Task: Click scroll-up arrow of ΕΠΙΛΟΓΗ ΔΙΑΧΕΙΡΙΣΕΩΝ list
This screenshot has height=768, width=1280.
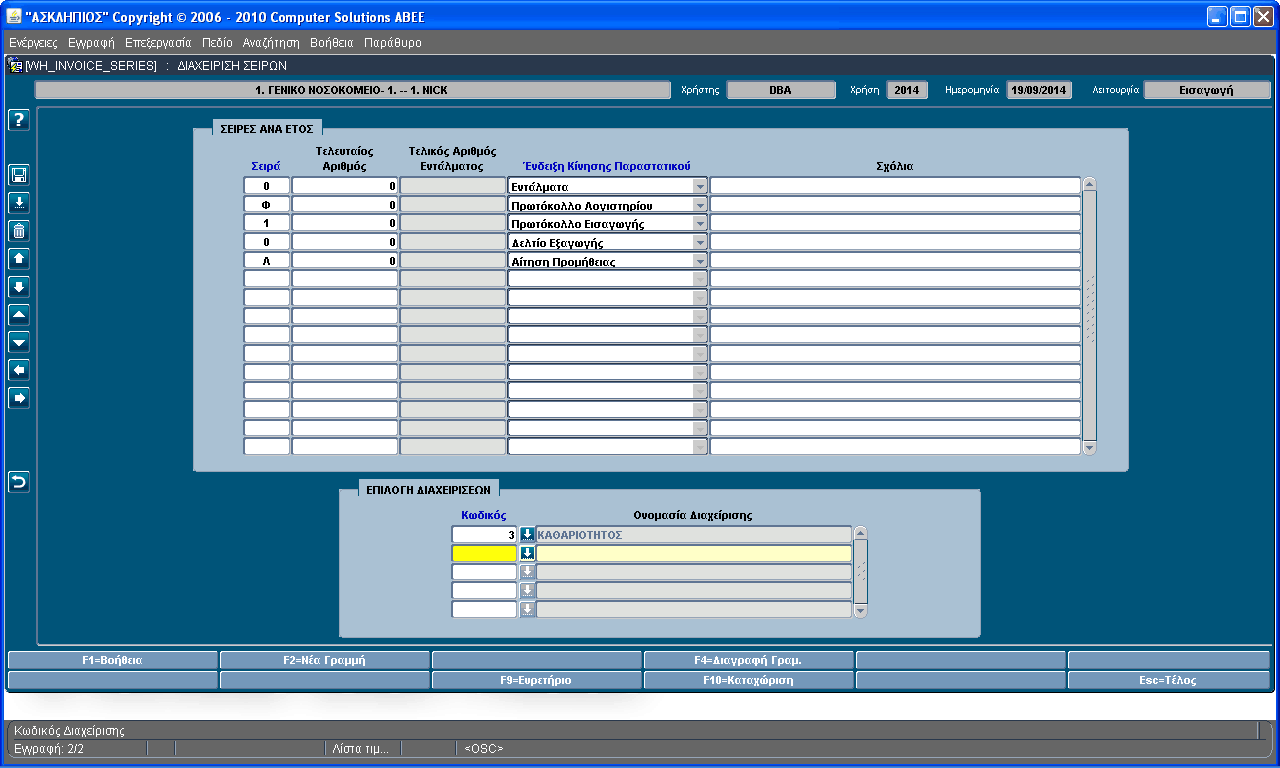Action: [860, 533]
